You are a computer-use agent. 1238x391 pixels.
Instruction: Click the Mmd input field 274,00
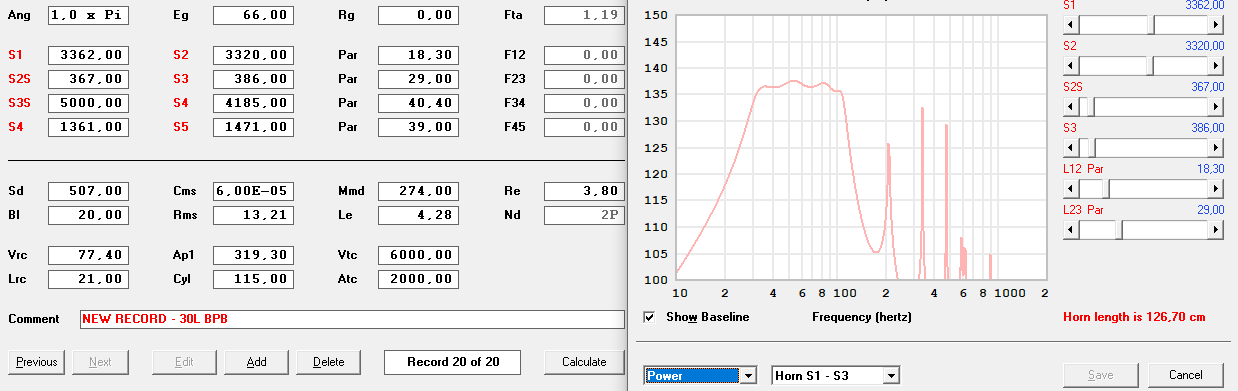tap(418, 191)
